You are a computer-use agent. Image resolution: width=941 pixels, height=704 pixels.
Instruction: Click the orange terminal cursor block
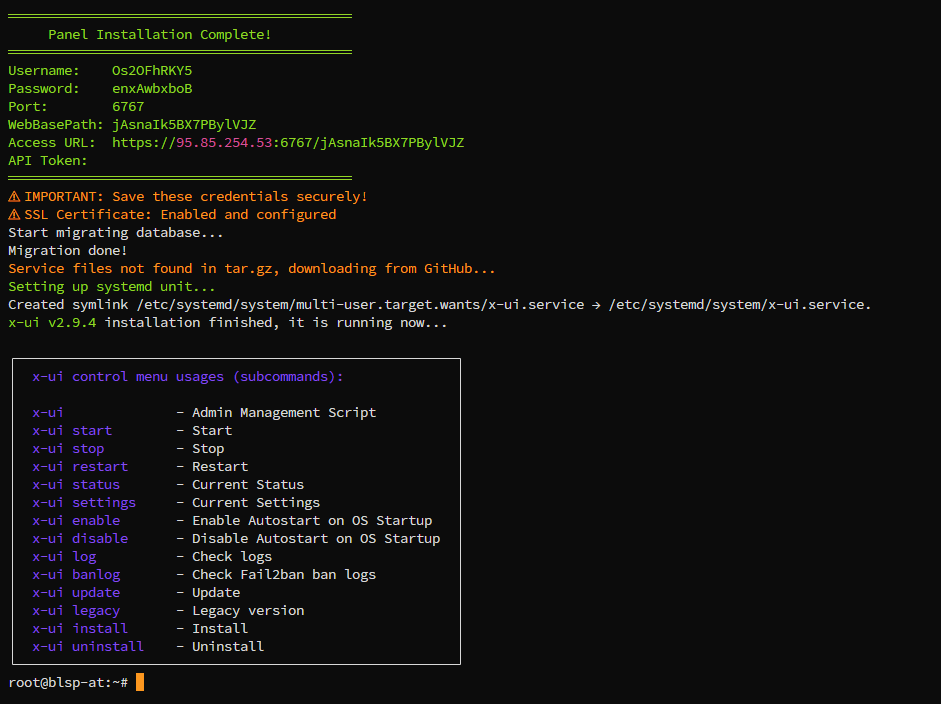140,682
